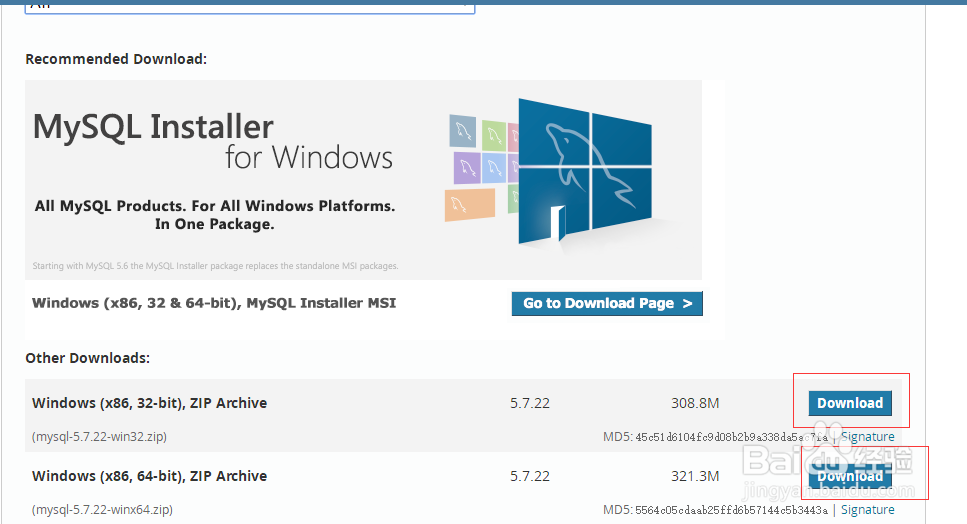Click version 5.7.22 in 32-bit row
Image resolution: width=967 pixels, height=524 pixels.
coord(530,403)
